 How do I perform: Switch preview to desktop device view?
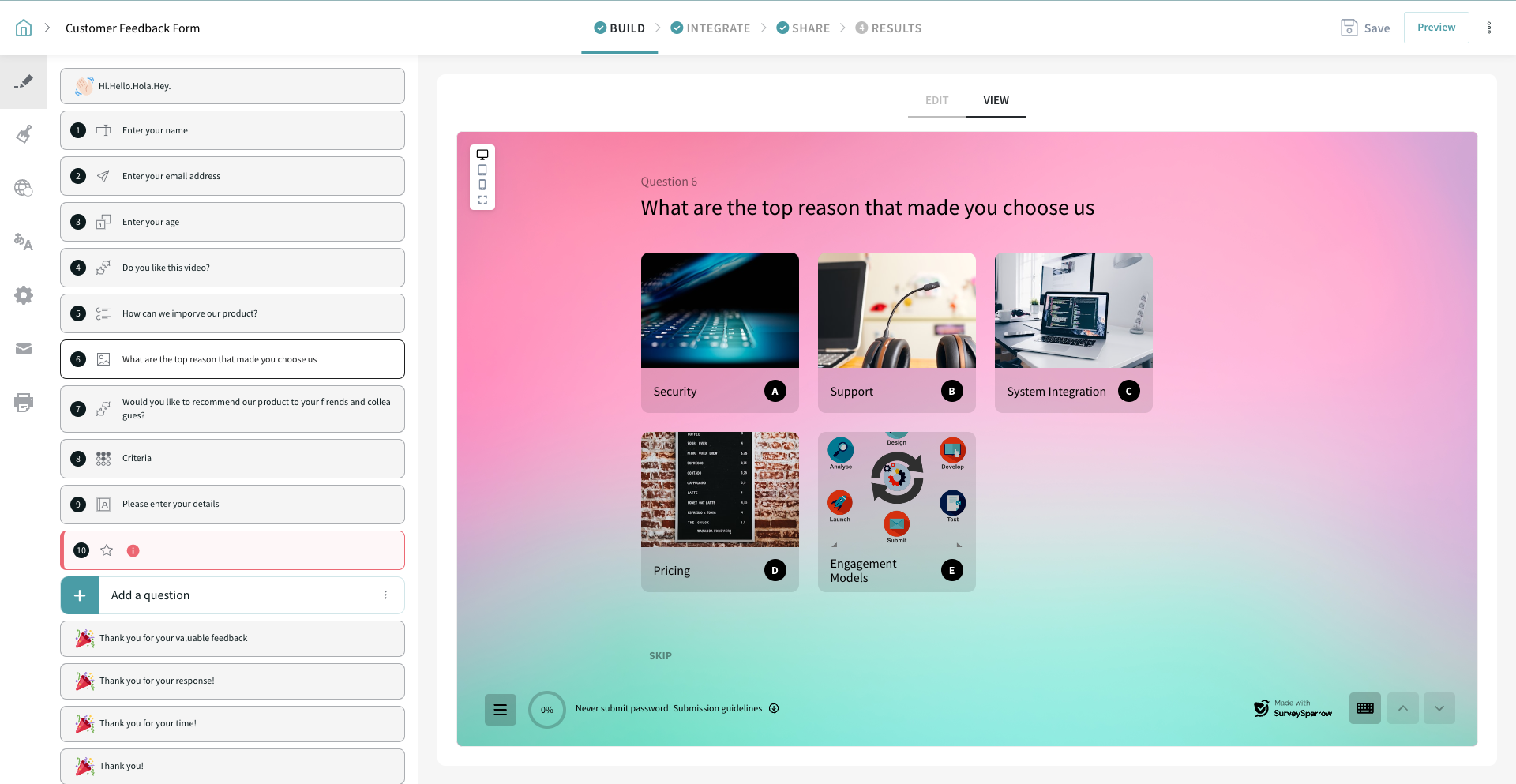click(482, 155)
